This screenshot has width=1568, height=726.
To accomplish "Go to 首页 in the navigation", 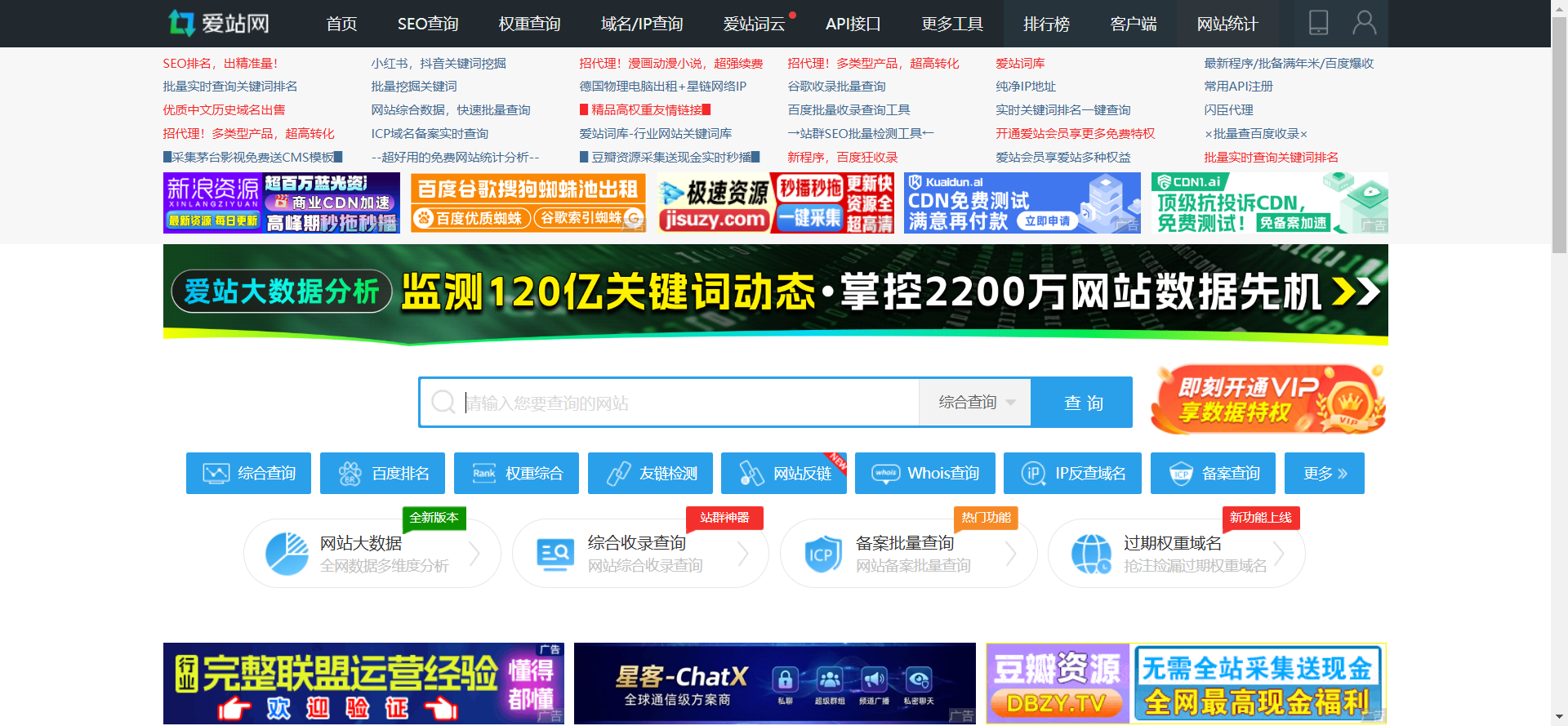I will pyautogui.click(x=341, y=24).
